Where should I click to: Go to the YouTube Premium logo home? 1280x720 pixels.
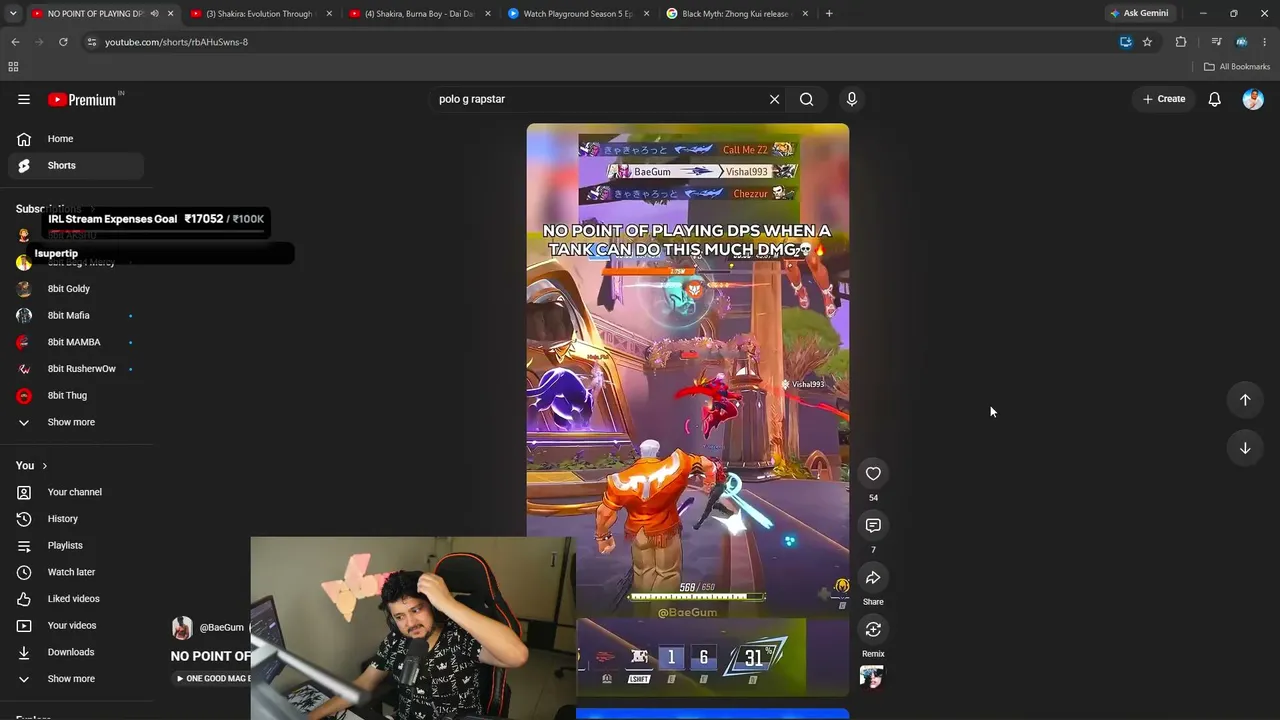(84, 99)
